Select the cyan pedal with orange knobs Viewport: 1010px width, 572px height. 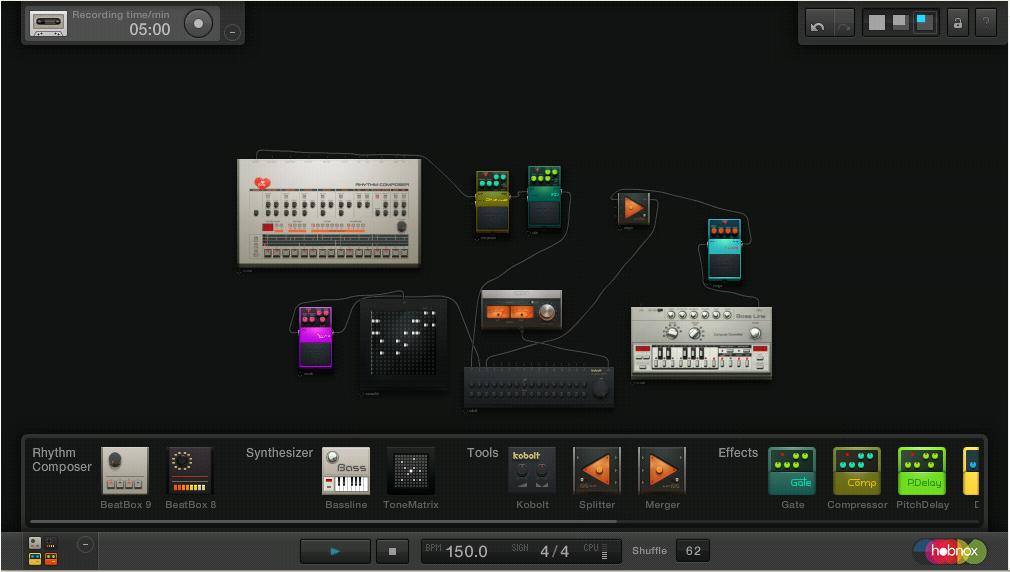point(724,249)
